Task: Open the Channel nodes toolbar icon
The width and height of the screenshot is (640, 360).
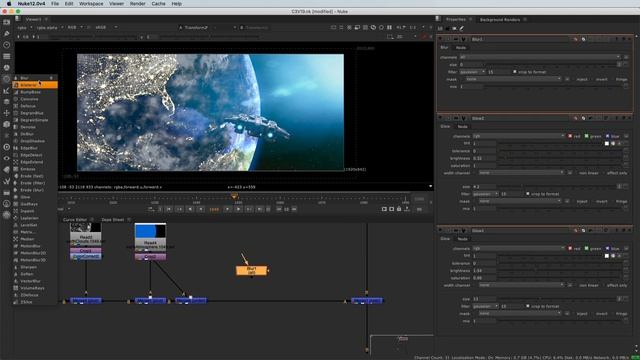Action: click(6, 56)
